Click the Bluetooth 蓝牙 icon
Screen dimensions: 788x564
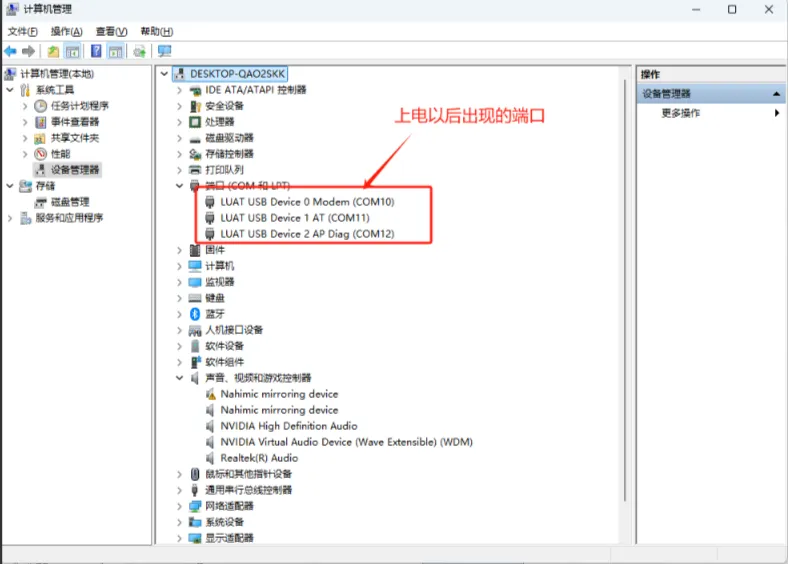tap(195, 314)
